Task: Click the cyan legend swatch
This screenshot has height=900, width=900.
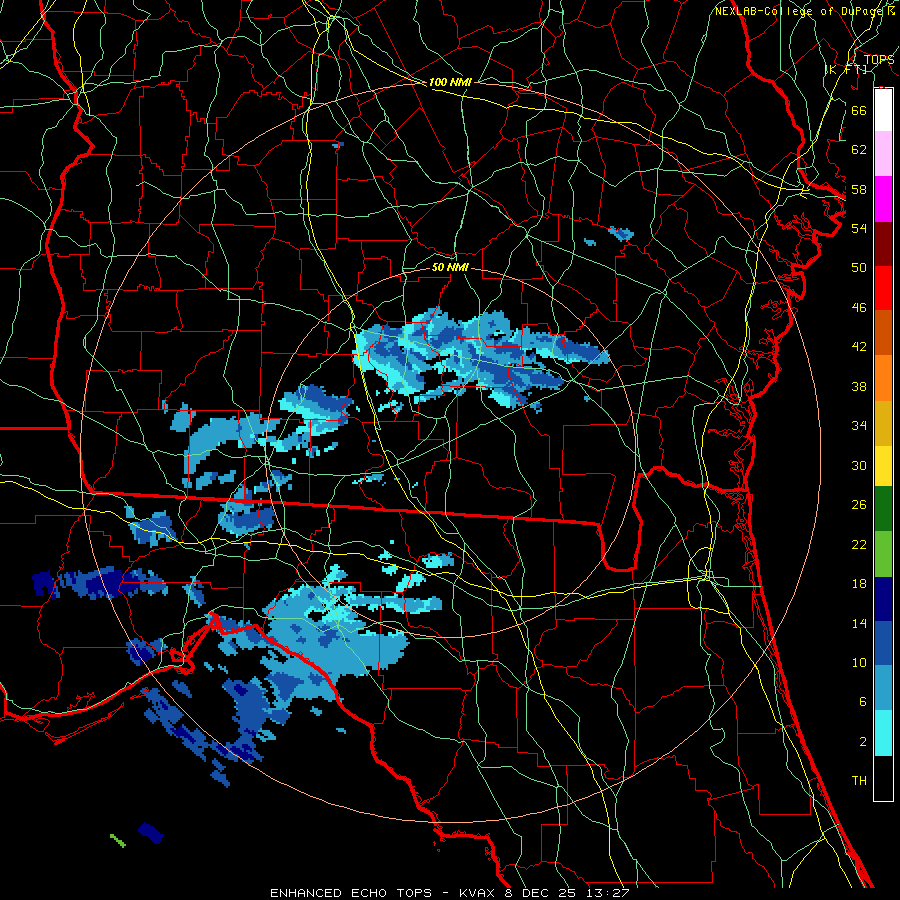Action: (883, 733)
